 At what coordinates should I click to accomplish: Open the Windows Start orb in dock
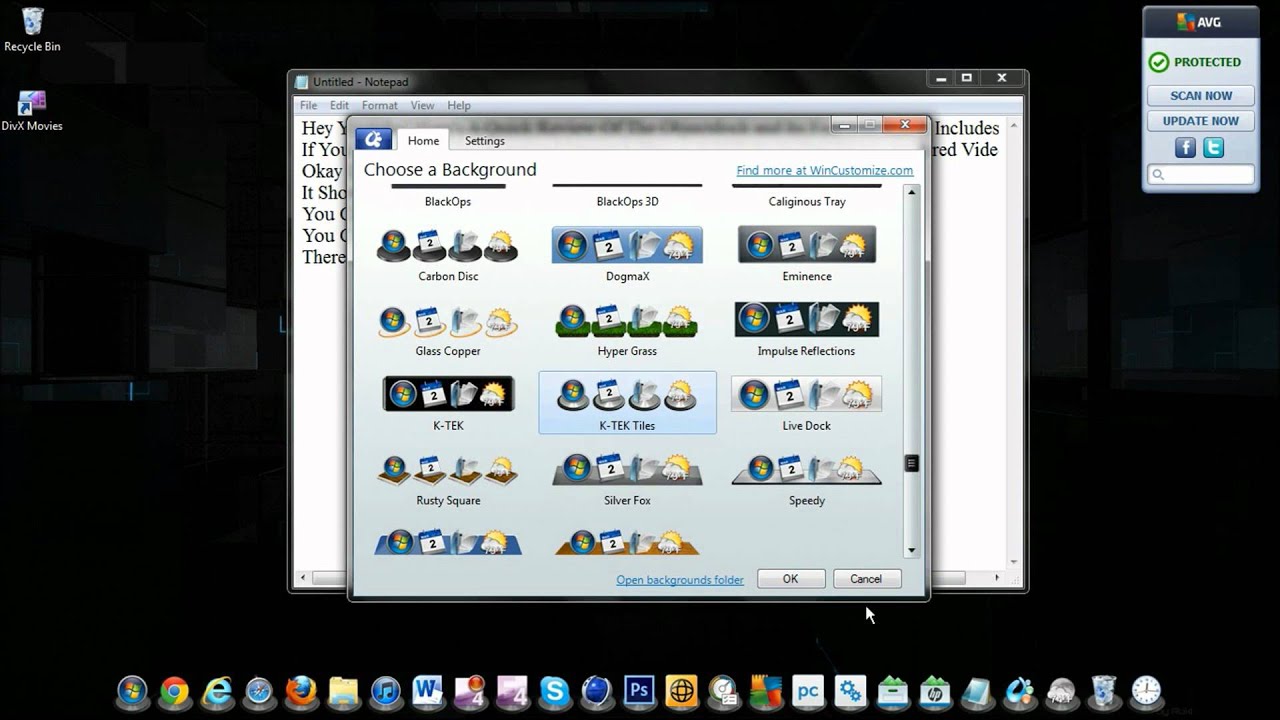132,691
